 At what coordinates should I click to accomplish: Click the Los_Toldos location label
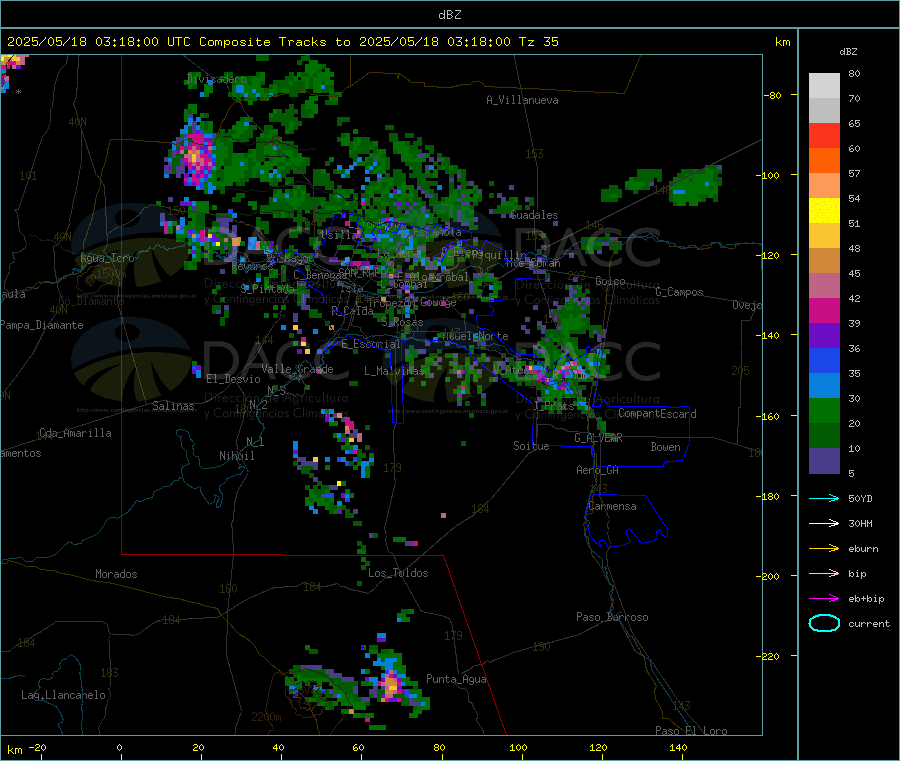[x=398, y=573]
